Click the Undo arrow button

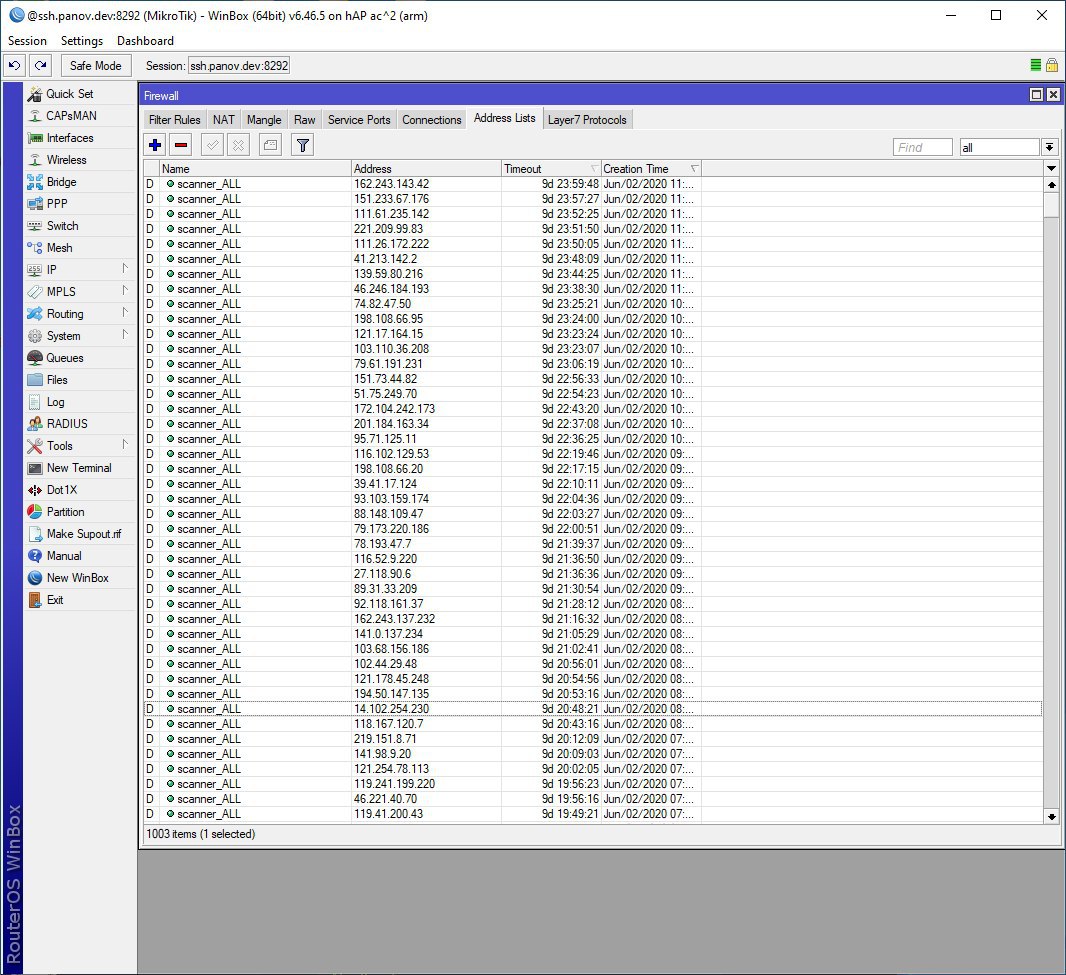point(14,66)
